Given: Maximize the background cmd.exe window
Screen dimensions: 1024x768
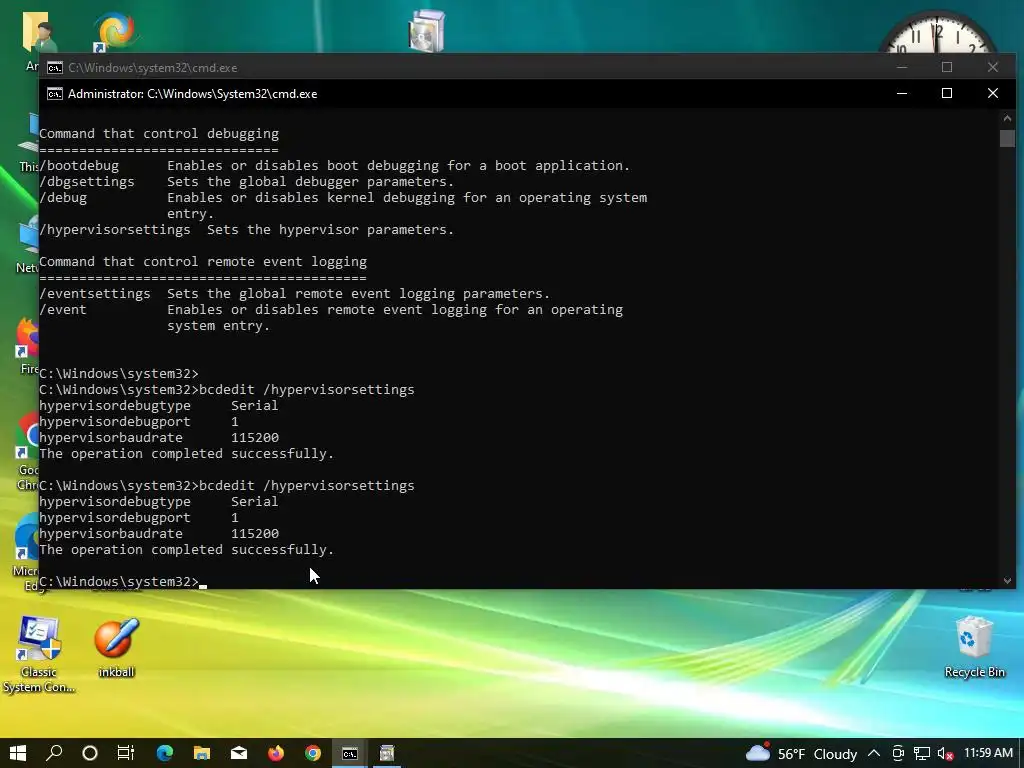Looking at the screenshot, I should pos(947,67).
